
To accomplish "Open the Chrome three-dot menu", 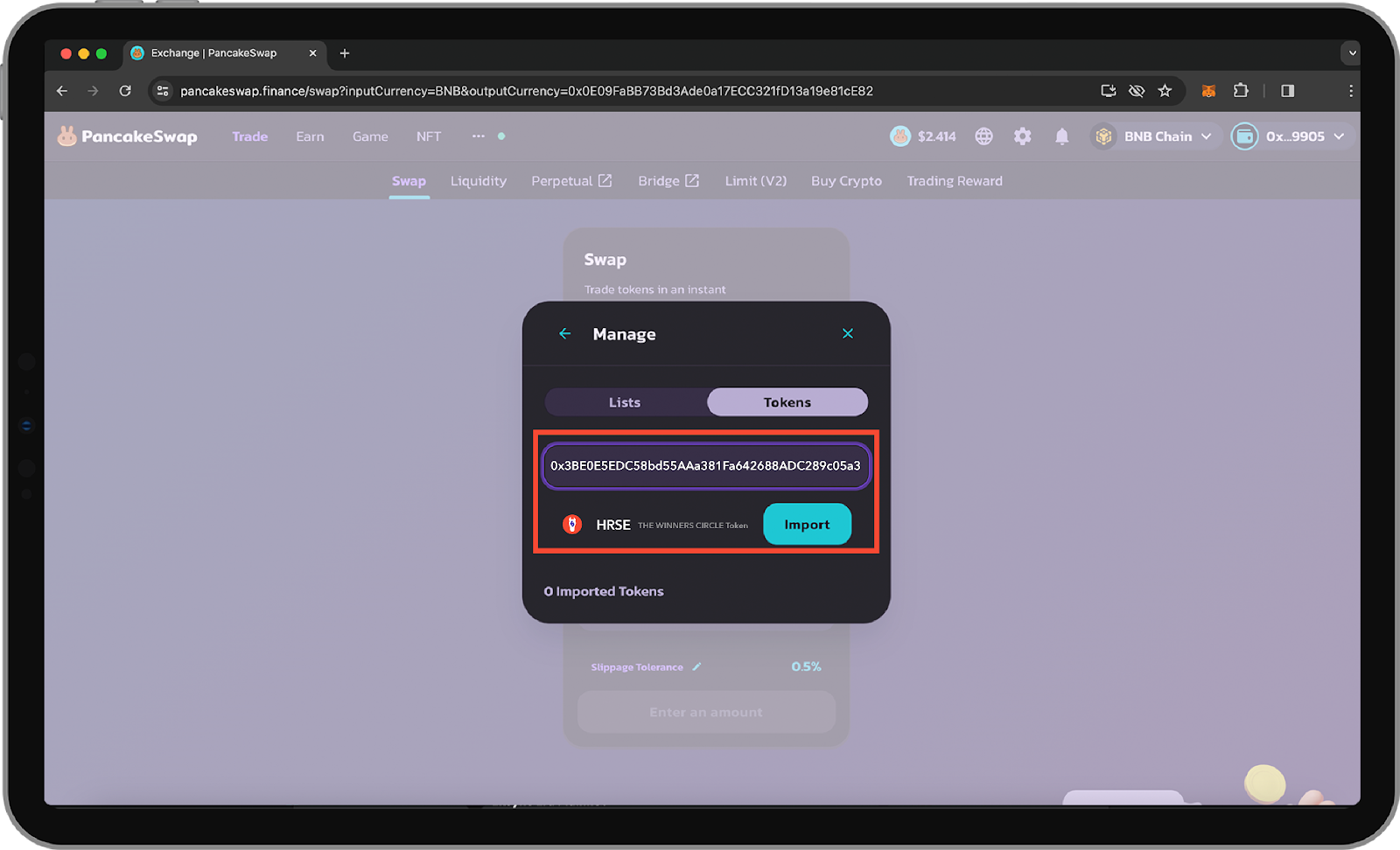I will click(1350, 91).
